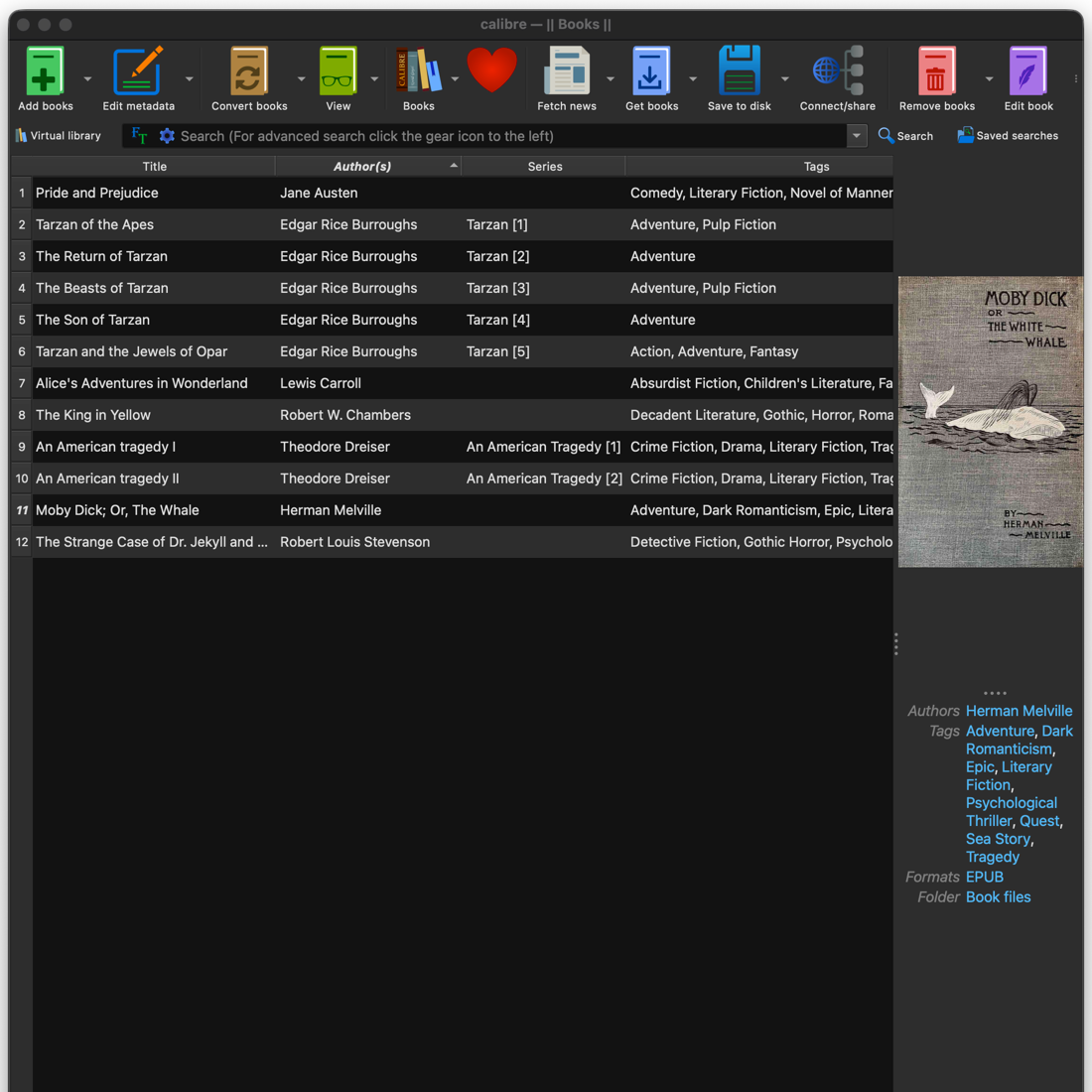Click the Save to disk icon
Screen dimensions: 1092x1092
click(739, 72)
